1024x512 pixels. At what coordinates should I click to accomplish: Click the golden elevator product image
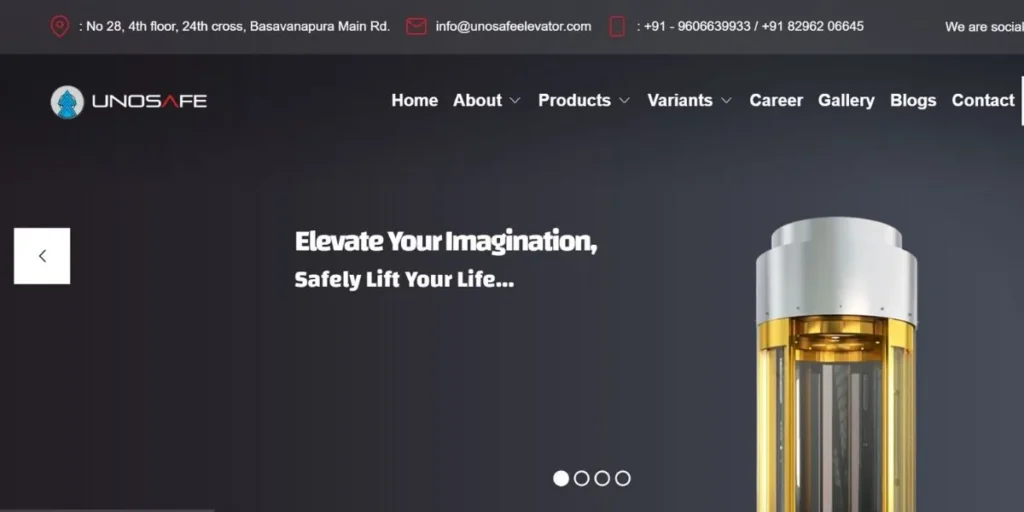tap(837, 364)
